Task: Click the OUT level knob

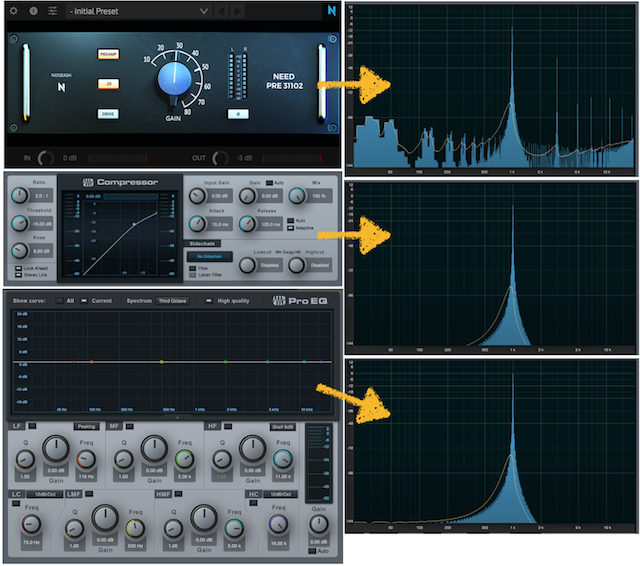Action: click(220, 158)
